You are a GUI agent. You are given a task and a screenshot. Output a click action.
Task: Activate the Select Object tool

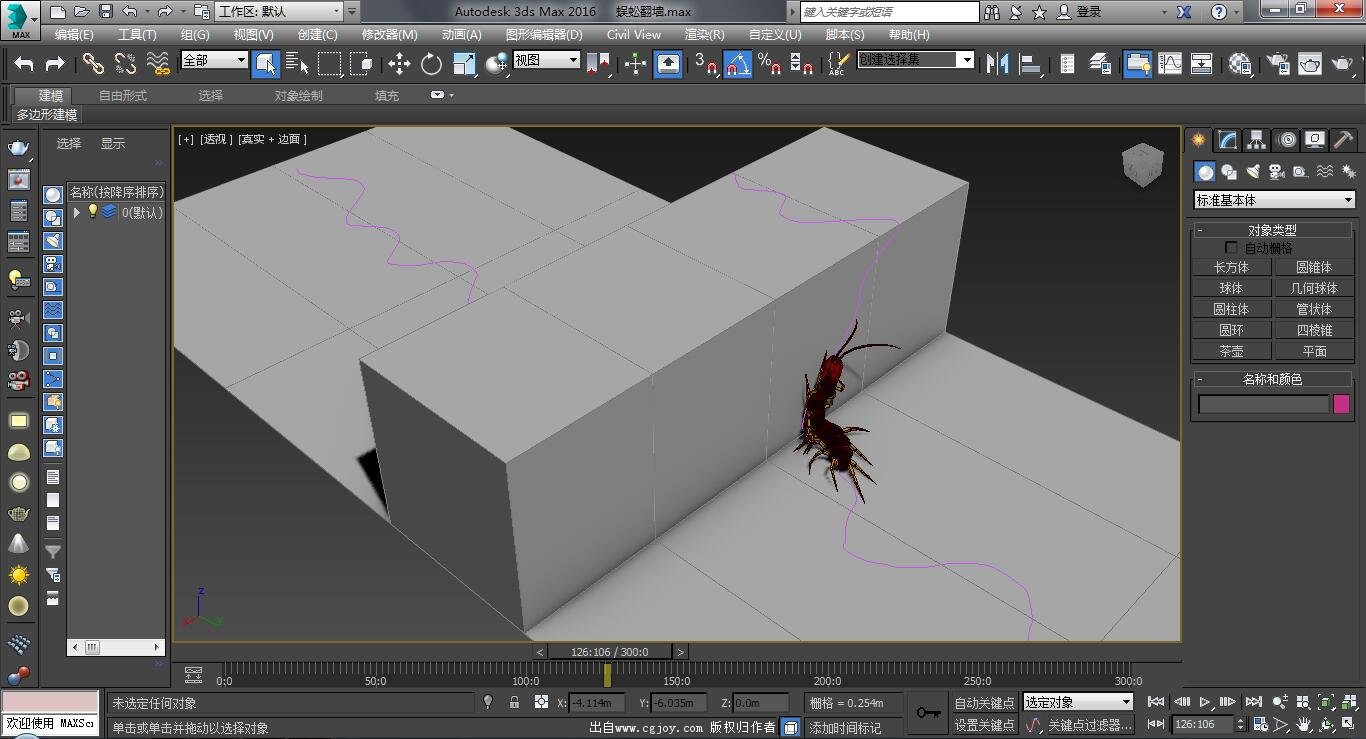pyautogui.click(x=265, y=64)
